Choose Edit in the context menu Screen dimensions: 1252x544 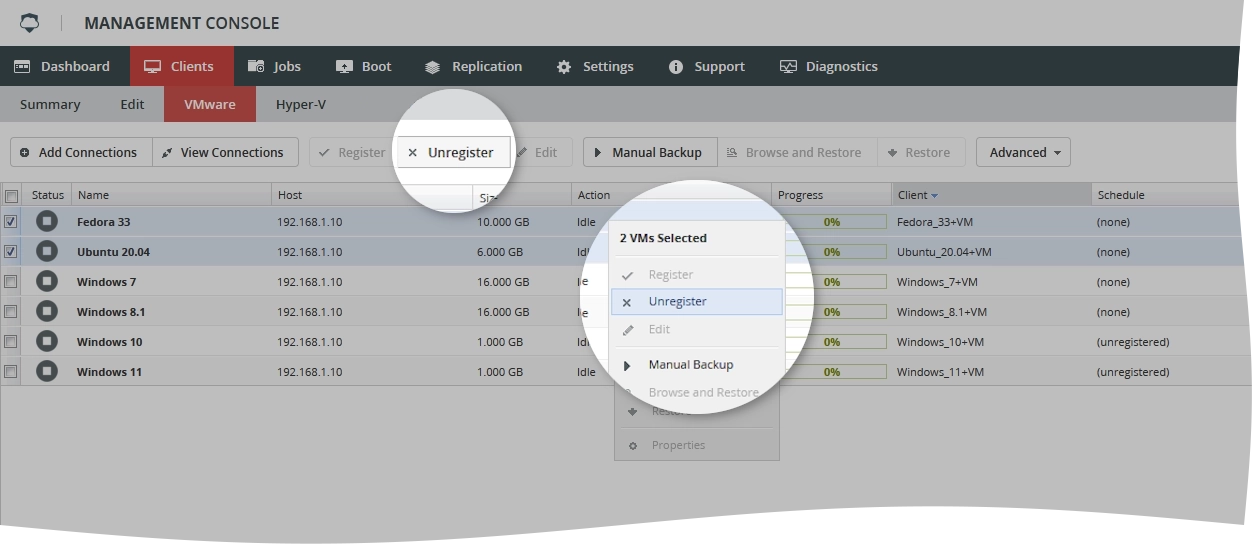(x=696, y=329)
